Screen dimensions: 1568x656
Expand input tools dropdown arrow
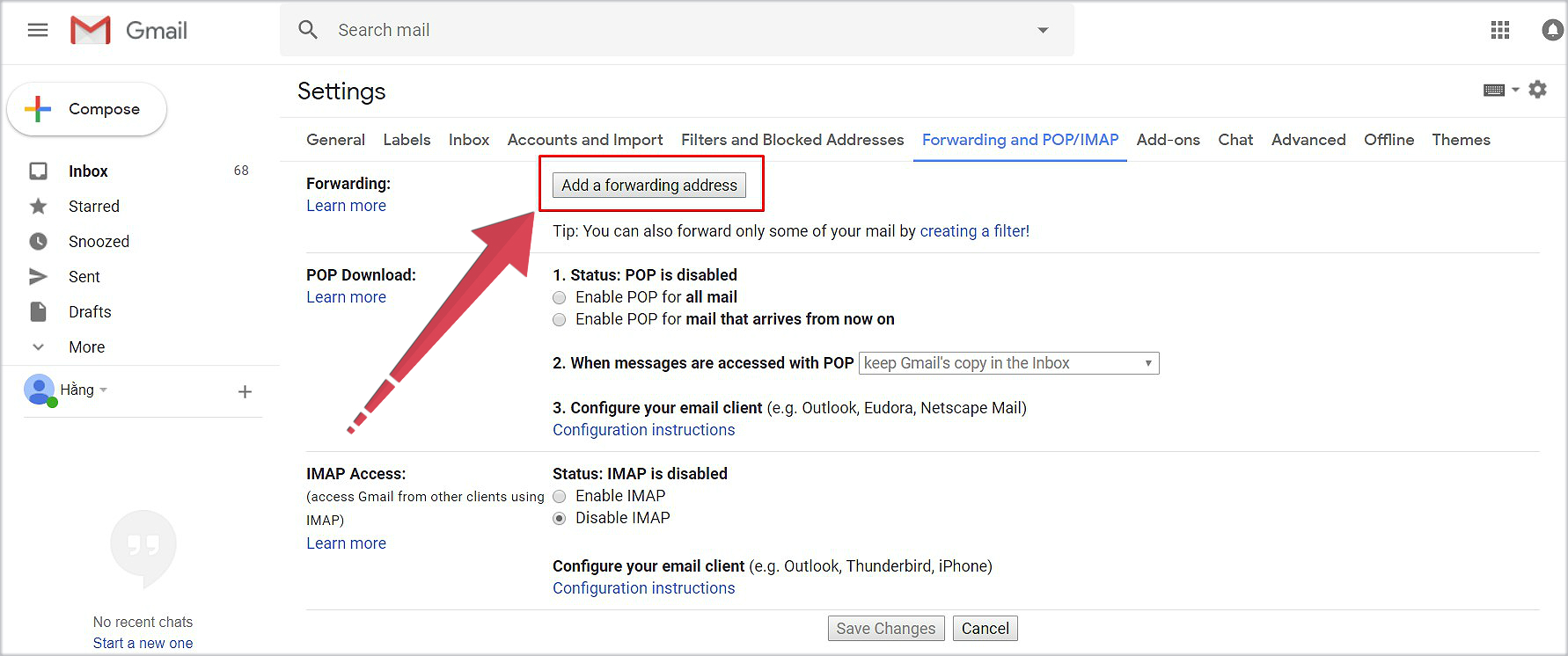tap(1515, 90)
